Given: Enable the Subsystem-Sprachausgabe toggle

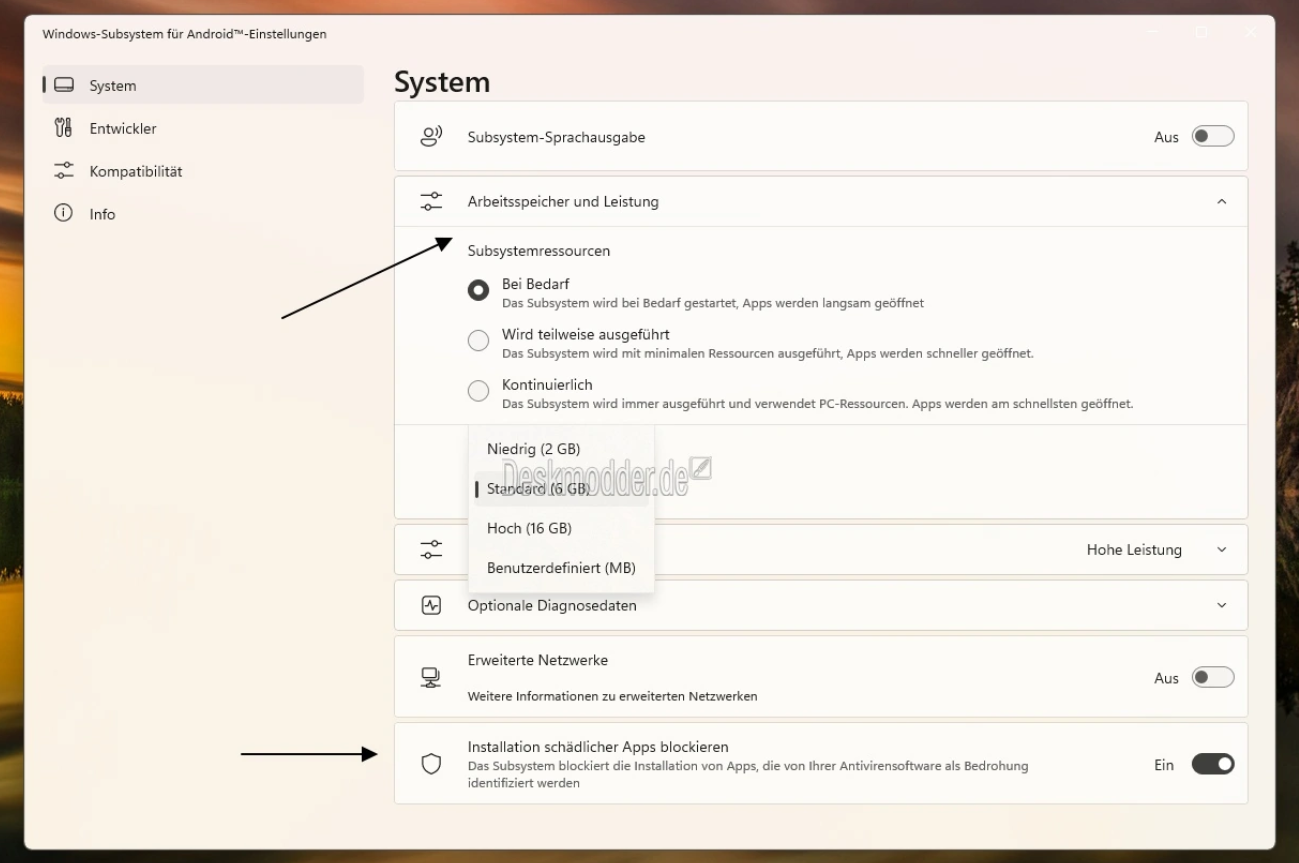Looking at the screenshot, I should click(1212, 137).
